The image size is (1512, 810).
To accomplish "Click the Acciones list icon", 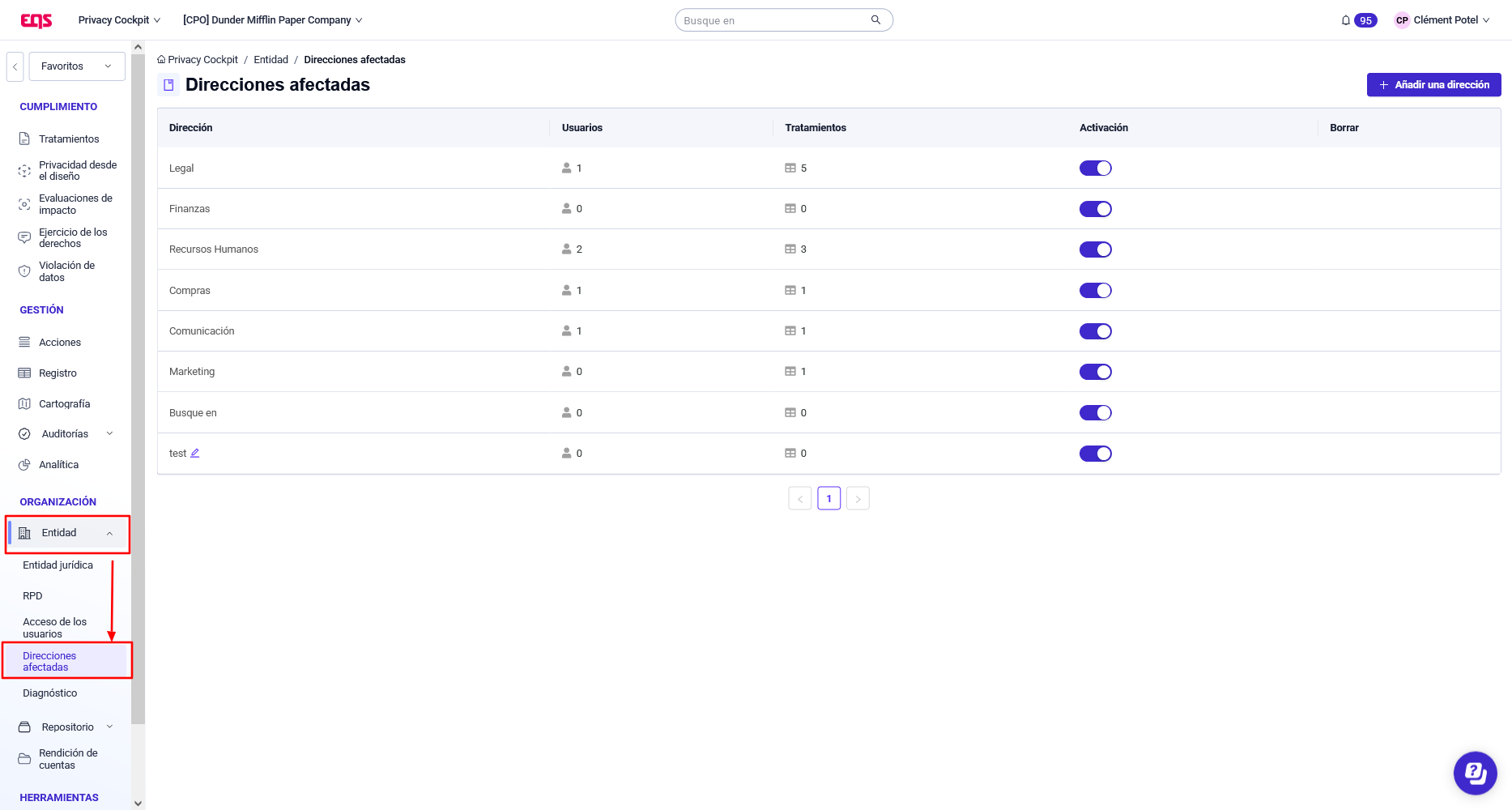I will coord(24,343).
